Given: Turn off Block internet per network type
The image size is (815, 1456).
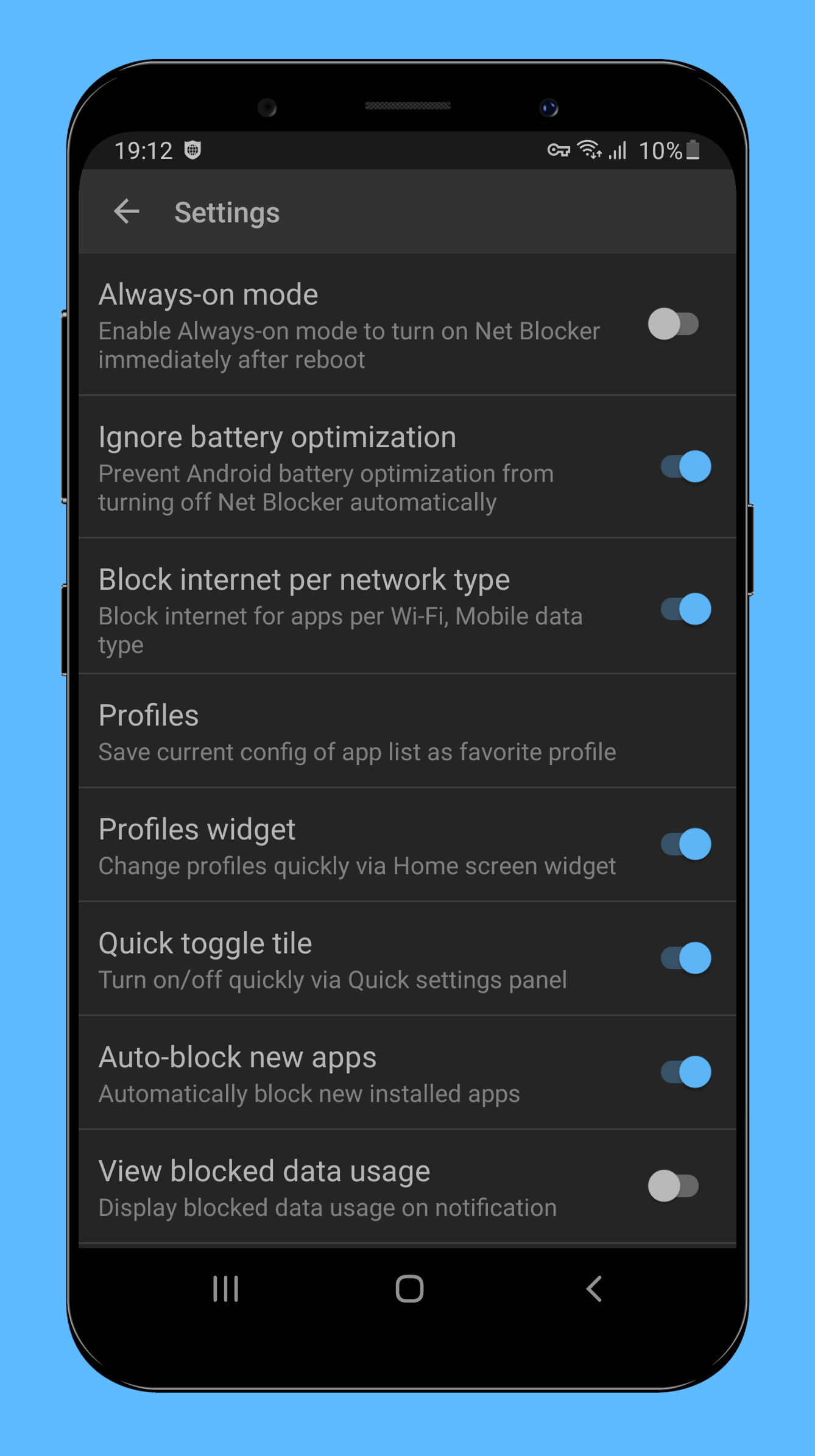Looking at the screenshot, I should coord(686,609).
